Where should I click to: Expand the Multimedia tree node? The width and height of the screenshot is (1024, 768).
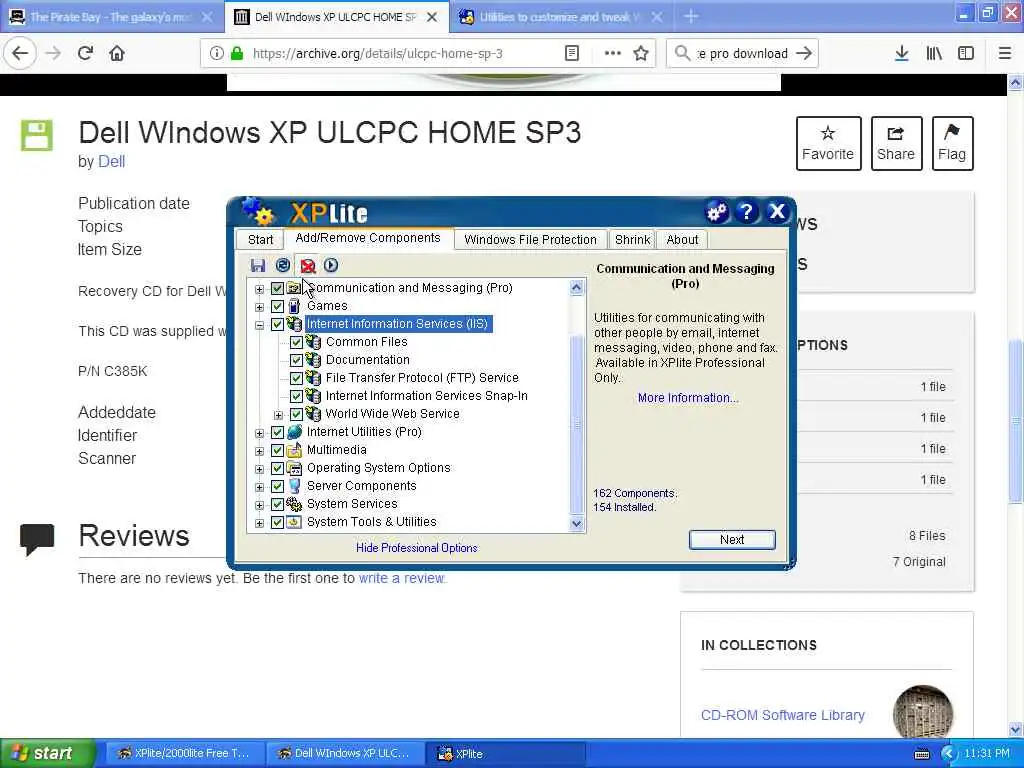tap(259, 451)
